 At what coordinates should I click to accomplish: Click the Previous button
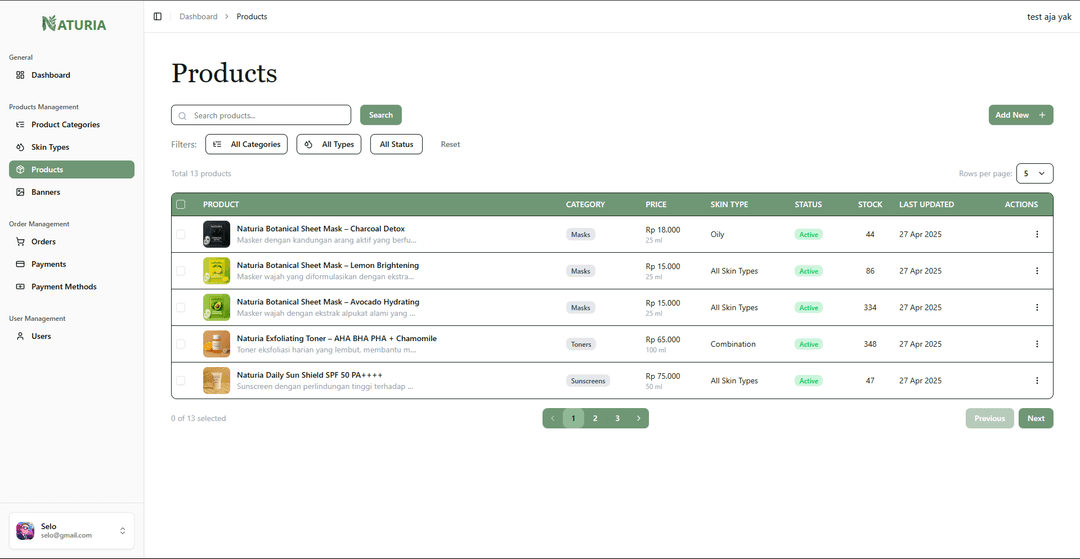[x=990, y=418]
